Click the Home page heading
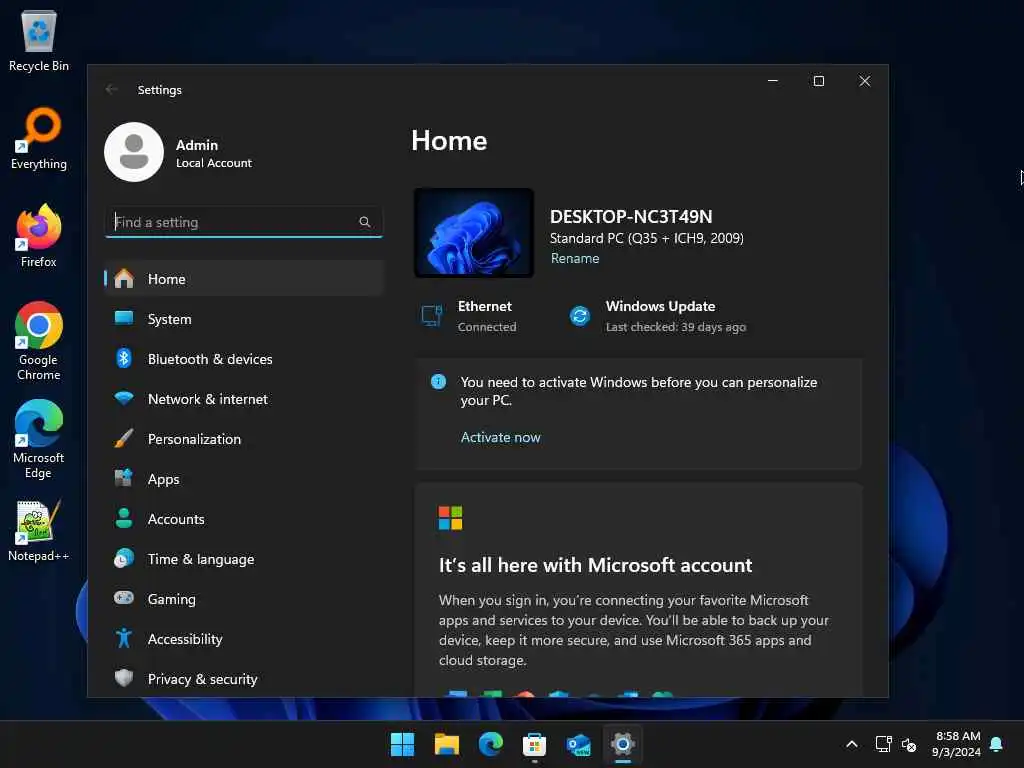Screen dimensions: 1024x768 tap(449, 141)
